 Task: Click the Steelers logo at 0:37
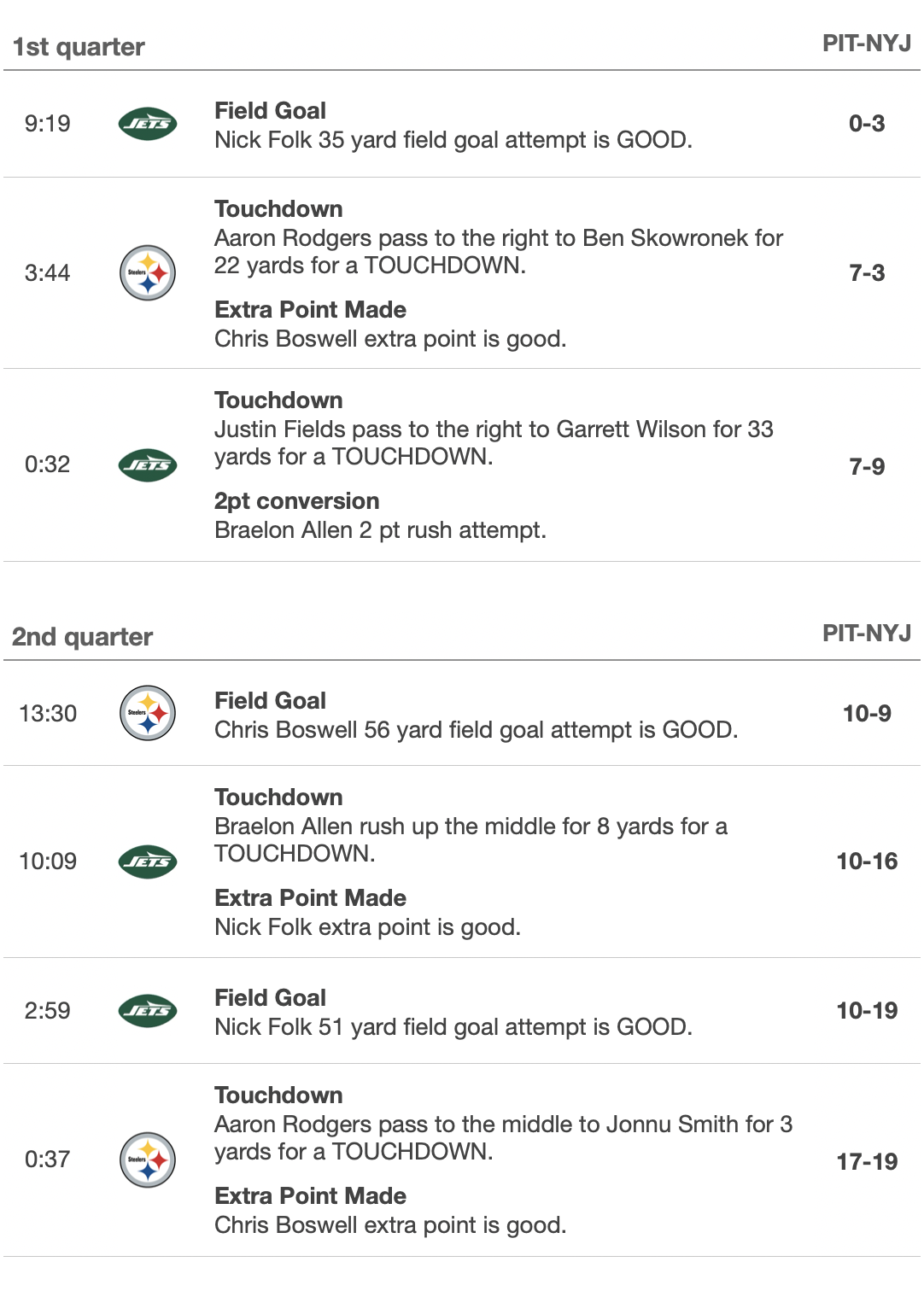click(x=148, y=1160)
